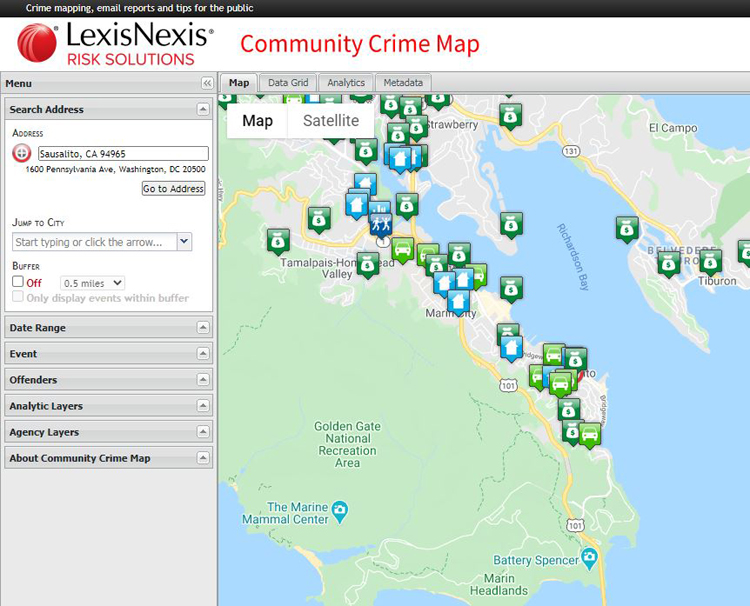Expand the Event section
The height and width of the screenshot is (606, 750).
203,353
